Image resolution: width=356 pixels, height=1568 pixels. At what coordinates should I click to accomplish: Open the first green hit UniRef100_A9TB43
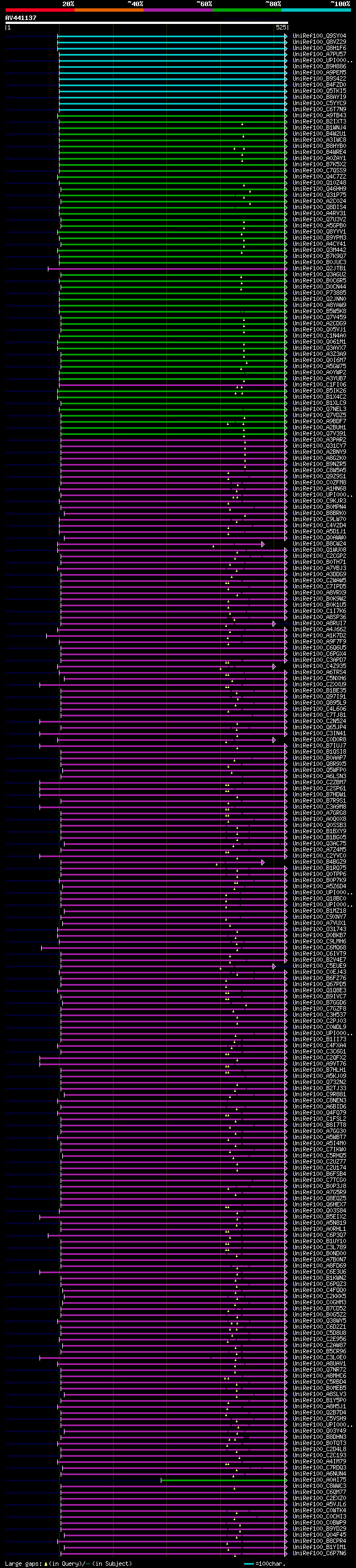pos(319,116)
